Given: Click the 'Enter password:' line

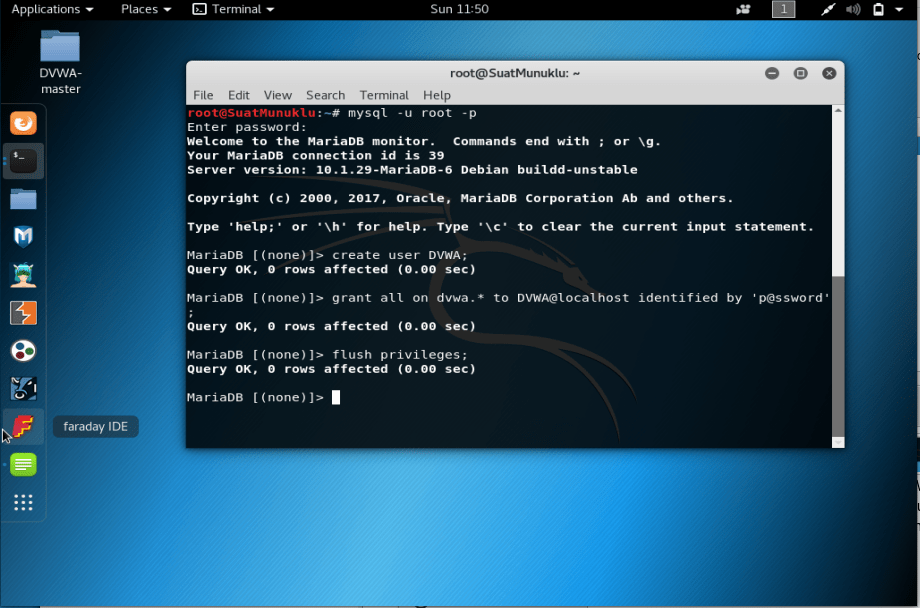Looking at the screenshot, I should (247, 127).
